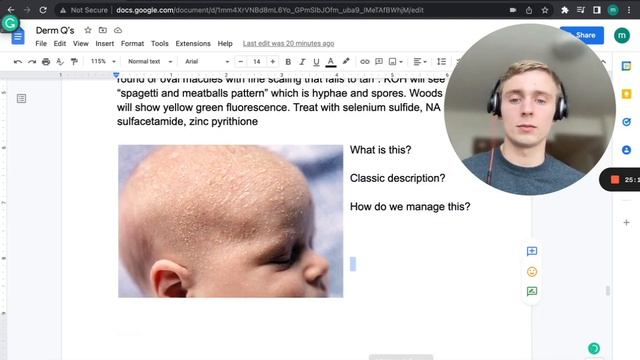Open the insert image dropdown
The width and height of the screenshot is (640, 360).
coord(395,62)
